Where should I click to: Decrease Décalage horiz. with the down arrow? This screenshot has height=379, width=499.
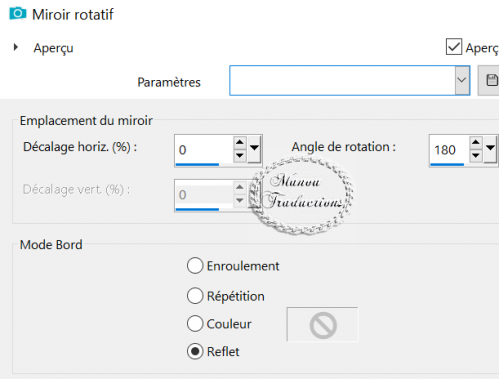point(240,155)
